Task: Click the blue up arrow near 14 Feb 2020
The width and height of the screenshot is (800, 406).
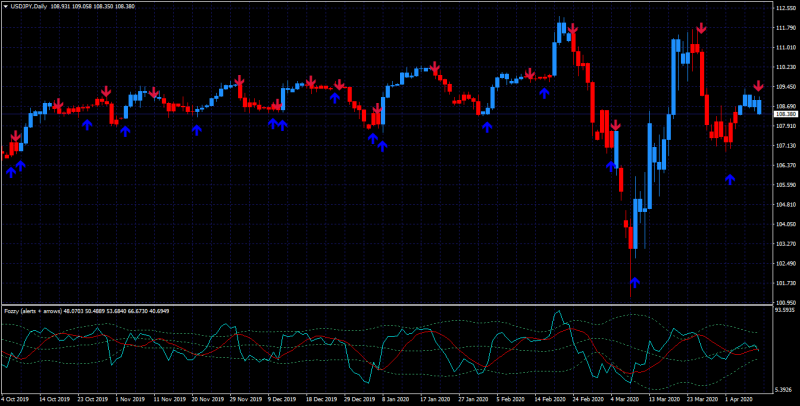Action: click(x=544, y=93)
